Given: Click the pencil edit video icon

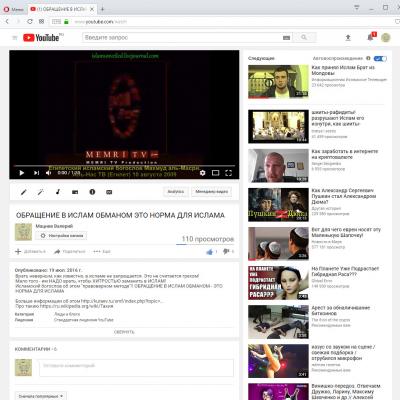Looking at the screenshot, I should 24,192.
